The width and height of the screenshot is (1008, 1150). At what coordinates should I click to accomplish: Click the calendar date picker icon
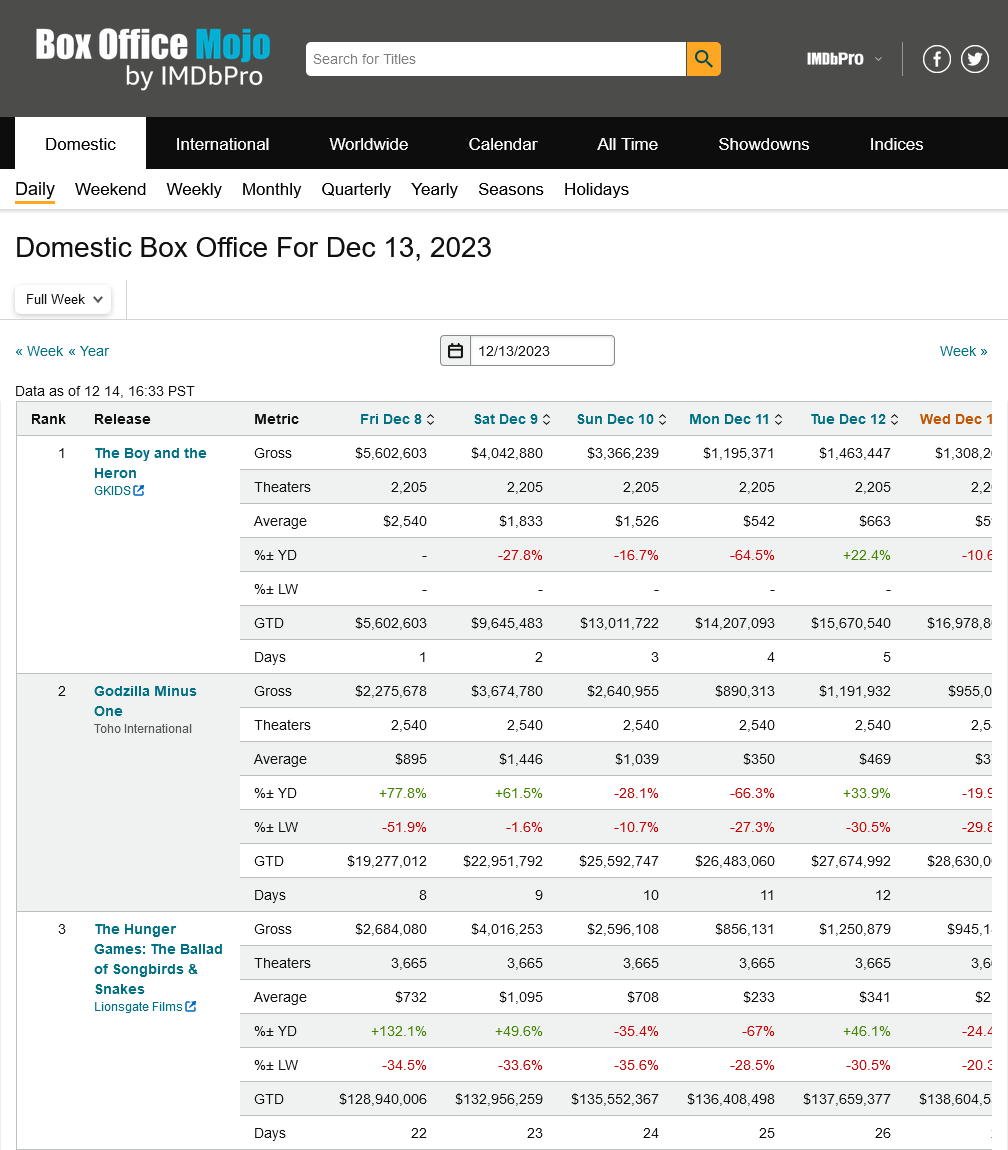(456, 351)
